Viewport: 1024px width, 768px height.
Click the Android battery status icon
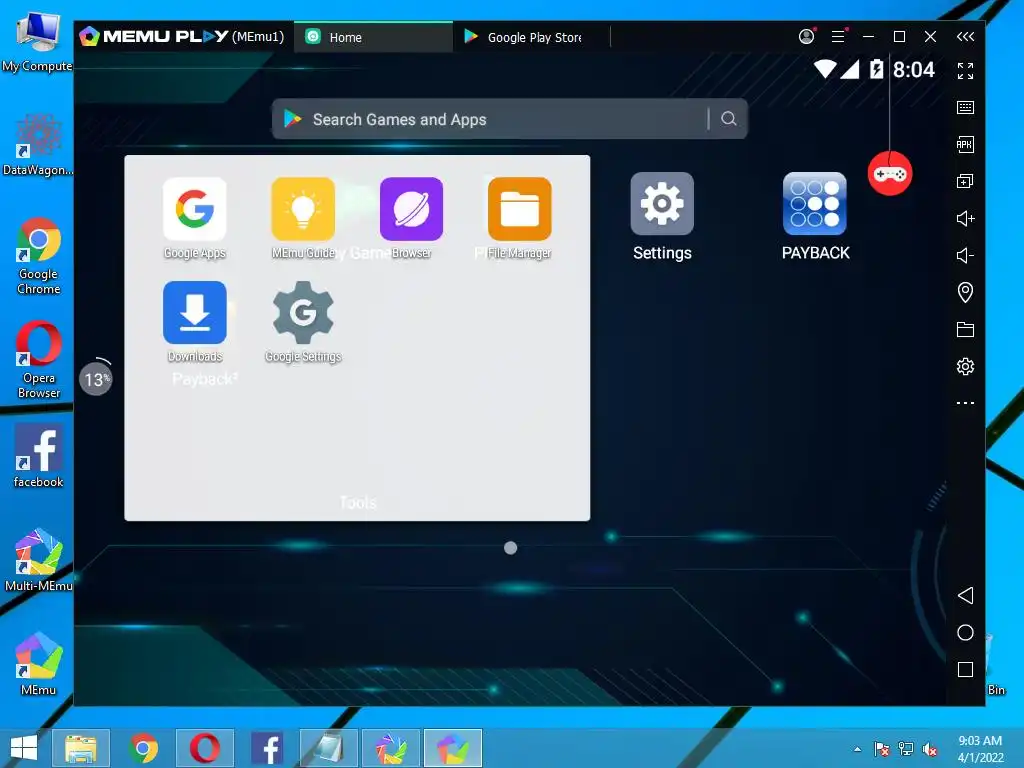point(876,69)
